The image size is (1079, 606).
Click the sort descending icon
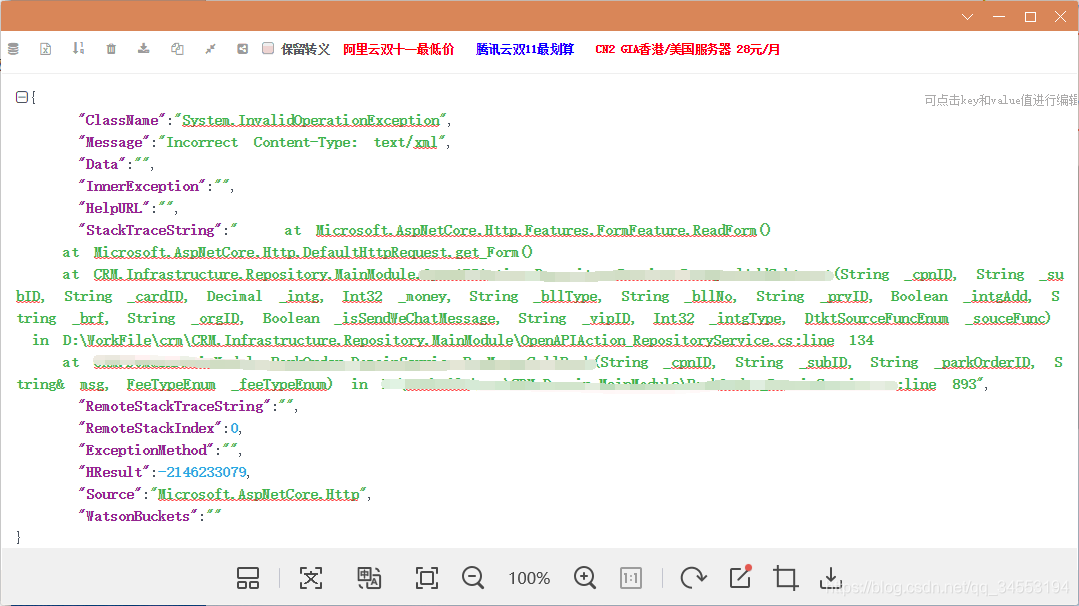click(78, 49)
